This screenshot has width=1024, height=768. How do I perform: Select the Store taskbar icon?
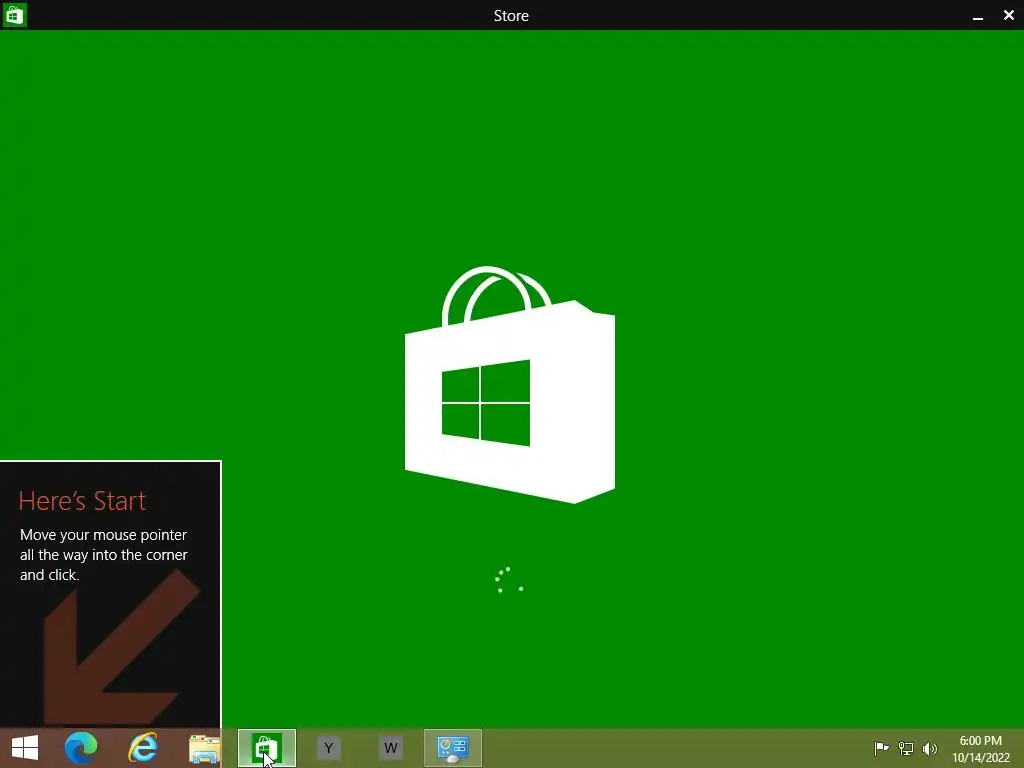[266, 748]
